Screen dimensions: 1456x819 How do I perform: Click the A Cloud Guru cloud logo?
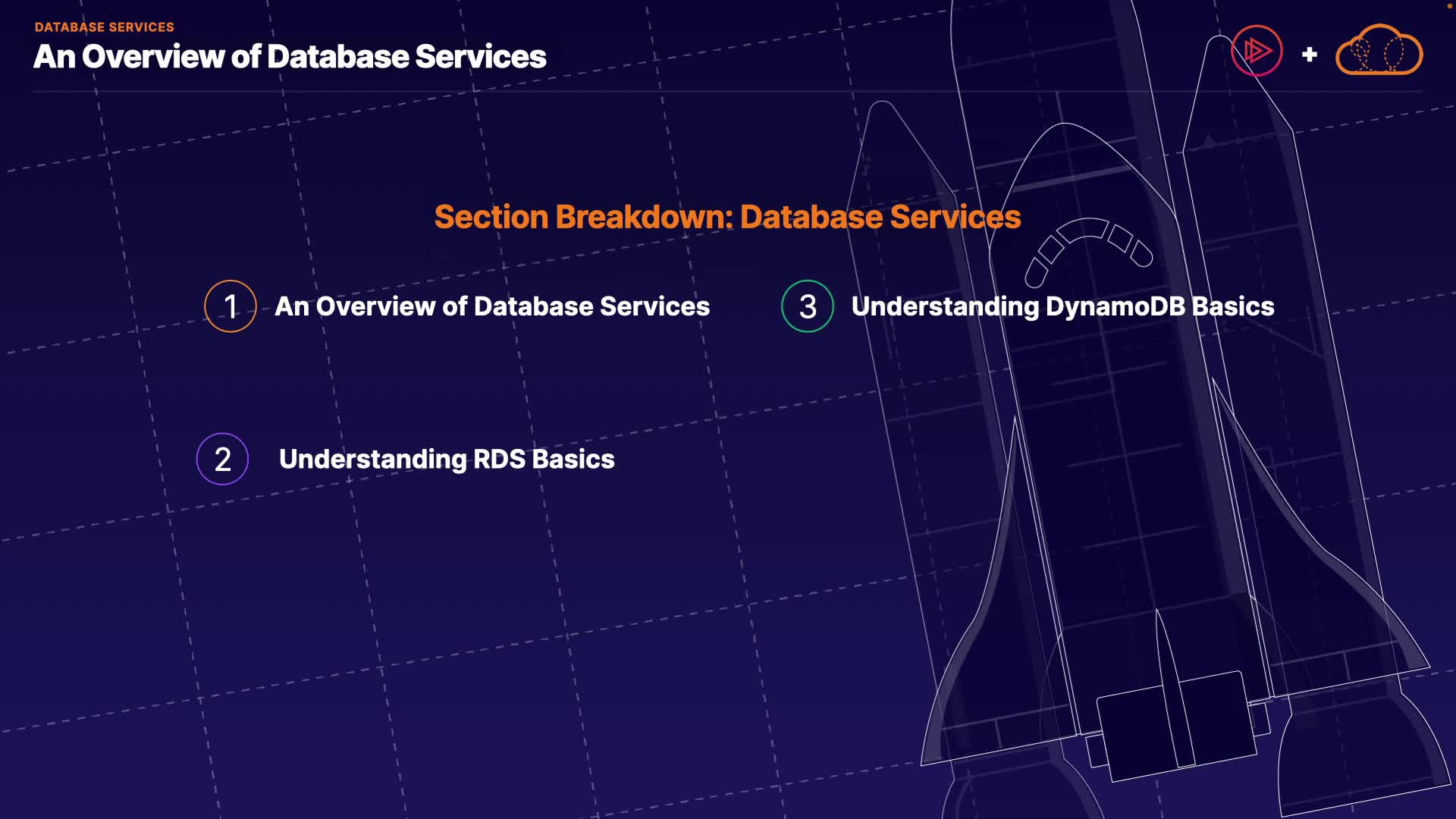(1379, 52)
